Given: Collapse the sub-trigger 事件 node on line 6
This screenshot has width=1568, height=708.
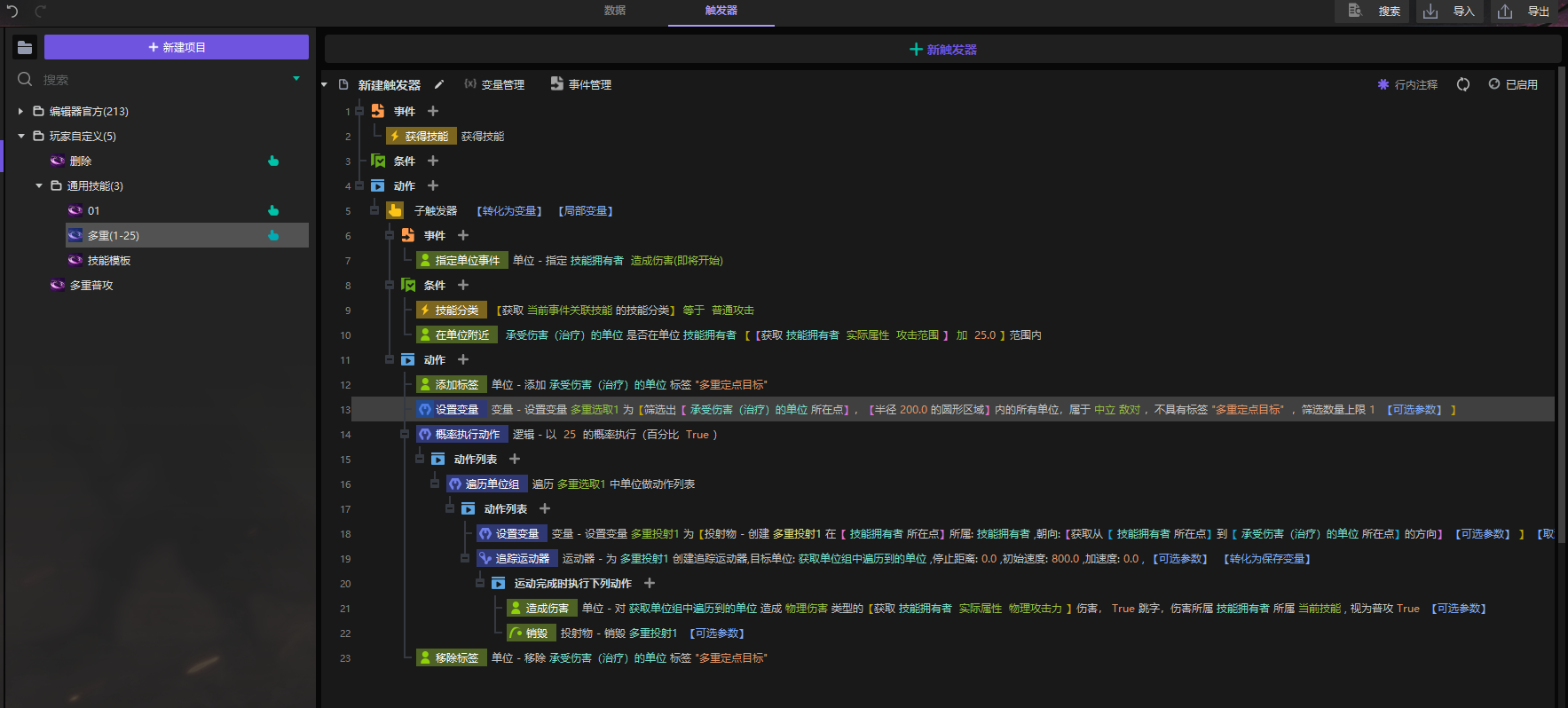Looking at the screenshot, I should point(390,235).
